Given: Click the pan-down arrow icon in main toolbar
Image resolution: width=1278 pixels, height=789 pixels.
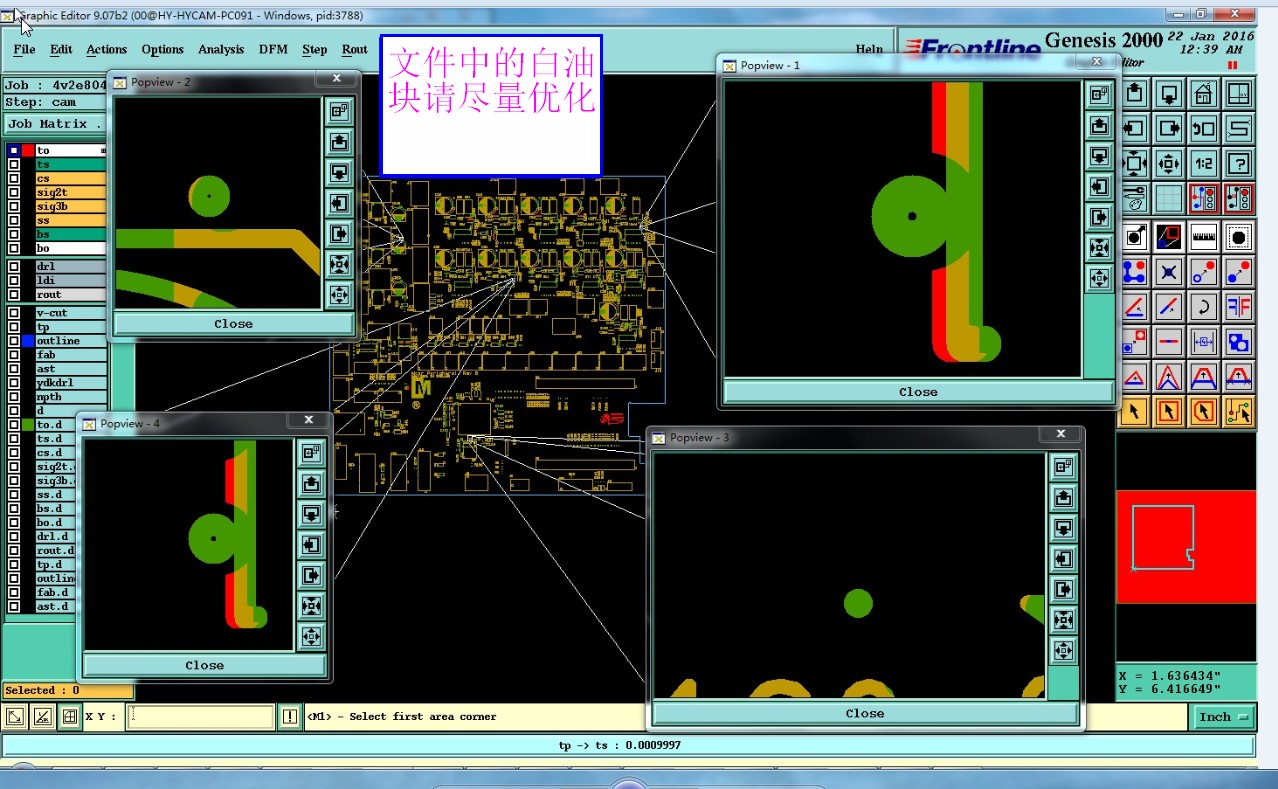Looking at the screenshot, I should click(1169, 94).
